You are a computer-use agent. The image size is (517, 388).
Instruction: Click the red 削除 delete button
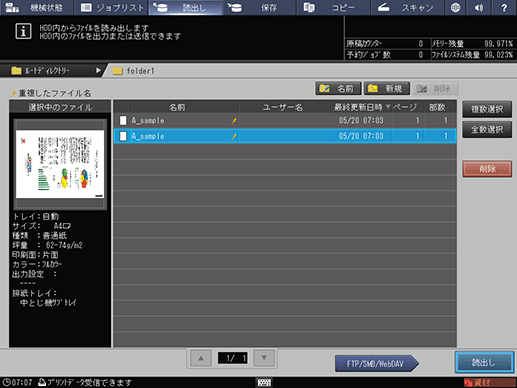click(487, 169)
